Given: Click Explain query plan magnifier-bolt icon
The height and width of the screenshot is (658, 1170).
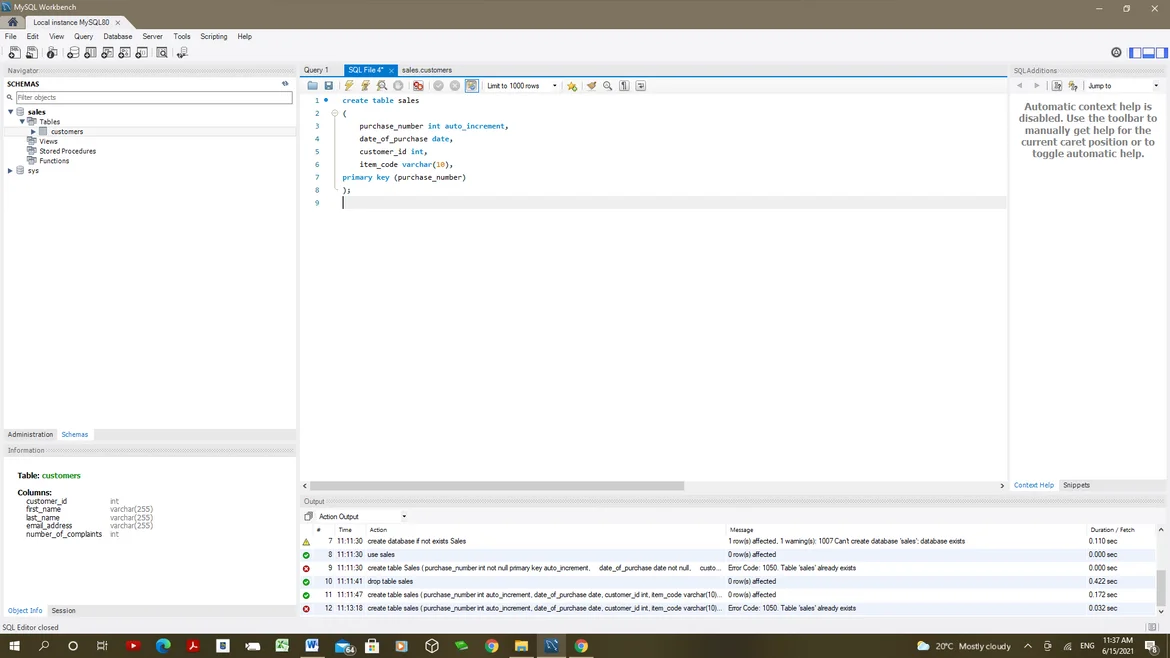Looking at the screenshot, I should pos(382,86).
